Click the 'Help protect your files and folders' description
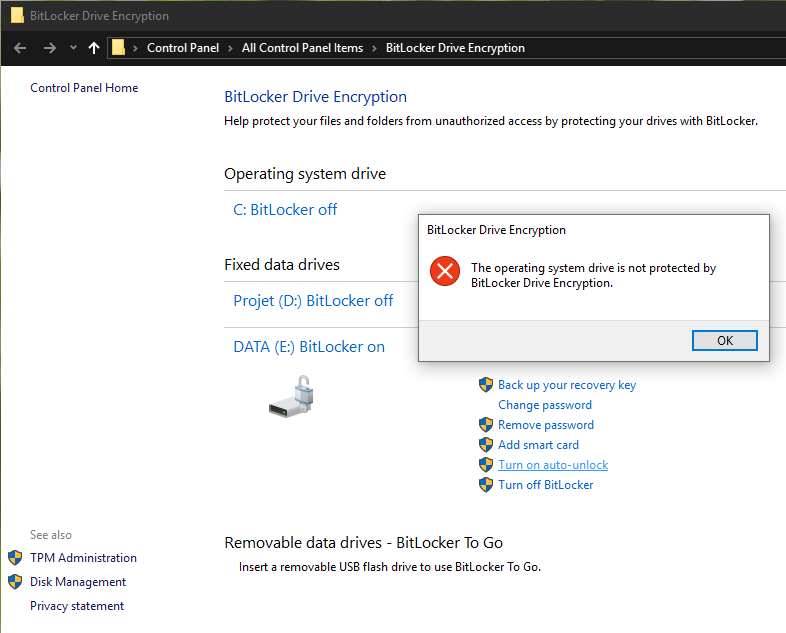The image size is (786, 633). click(x=491, y=121)
